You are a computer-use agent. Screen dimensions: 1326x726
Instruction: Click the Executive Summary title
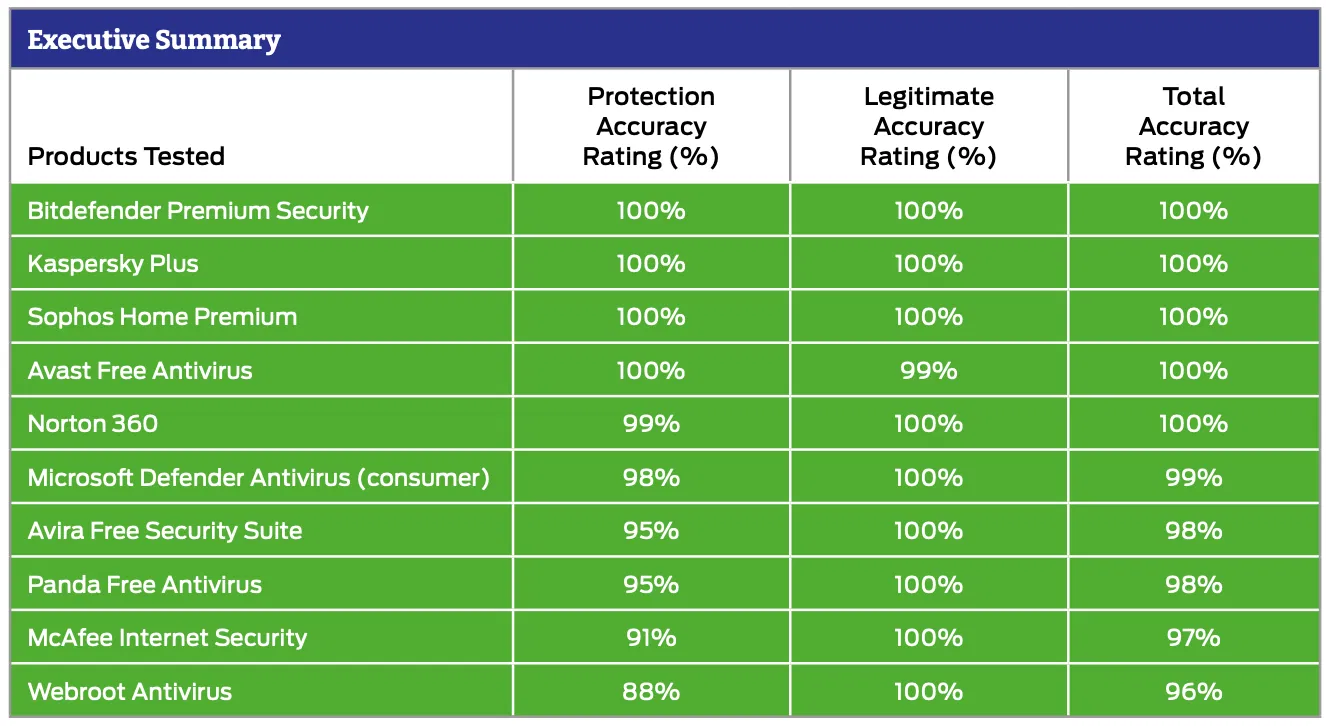pos(154,40)
